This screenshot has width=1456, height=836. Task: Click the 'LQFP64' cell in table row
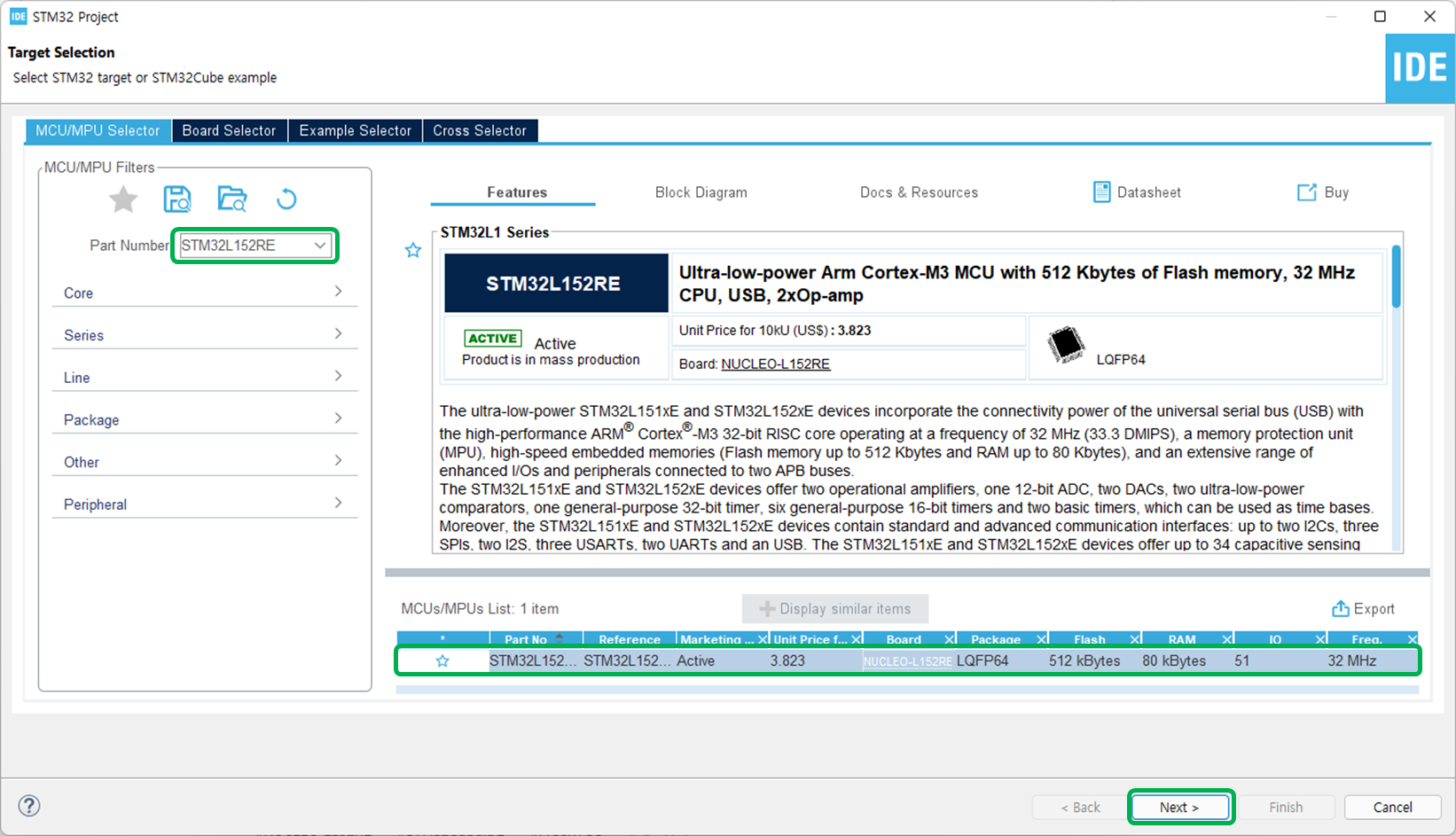[982, 660]
